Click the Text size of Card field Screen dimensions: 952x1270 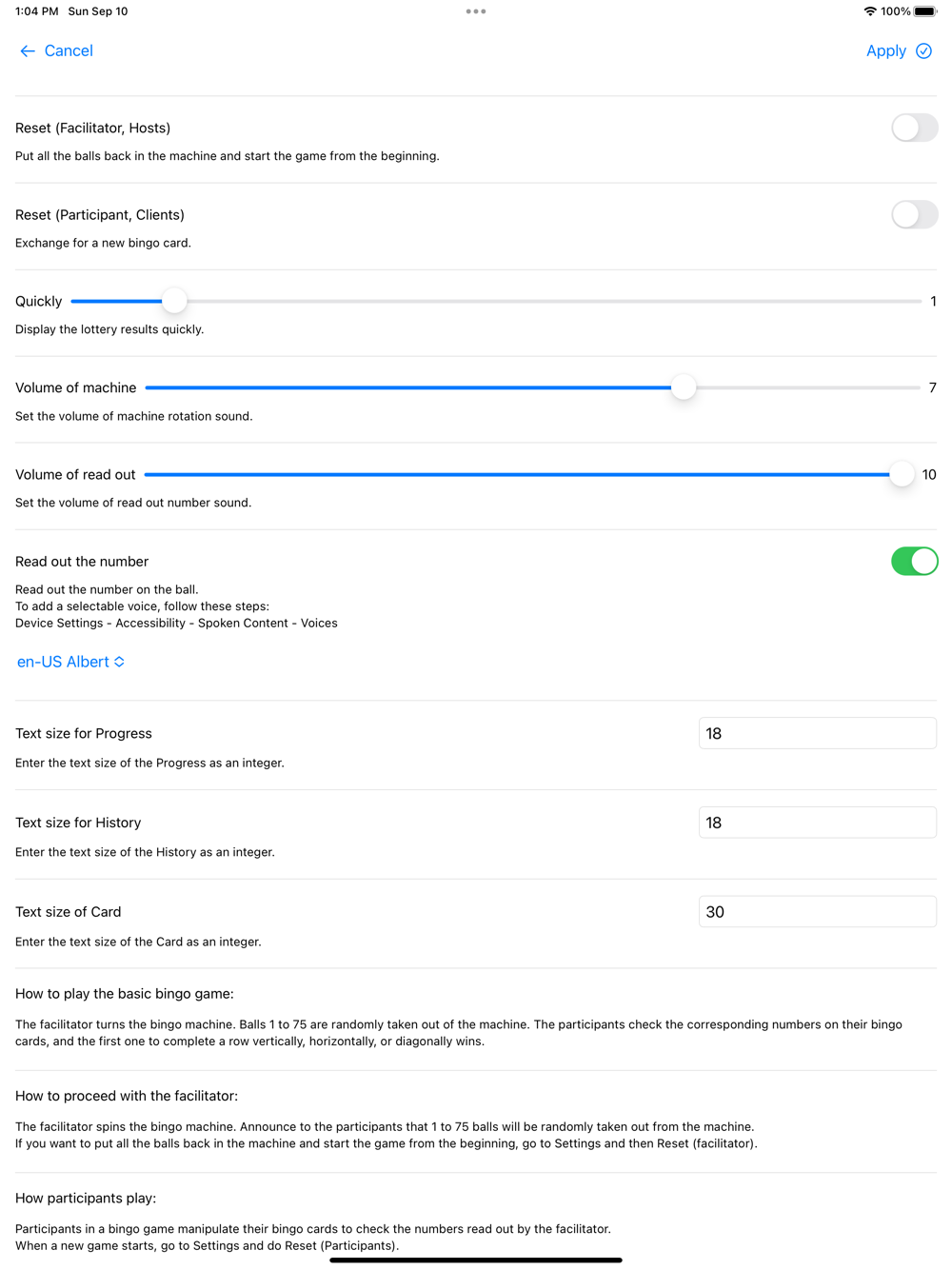point(817,912)
